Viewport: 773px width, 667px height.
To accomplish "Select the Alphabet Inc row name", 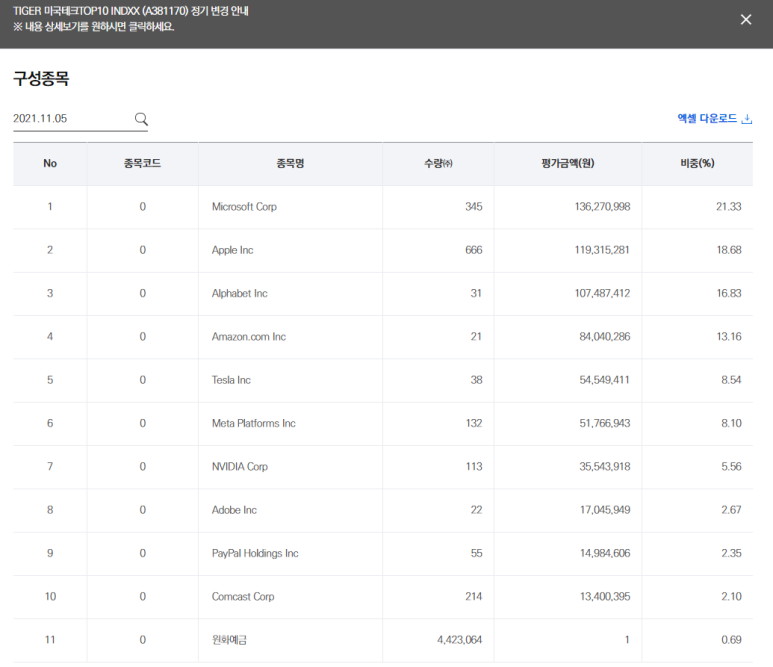I will coord(240,293).
